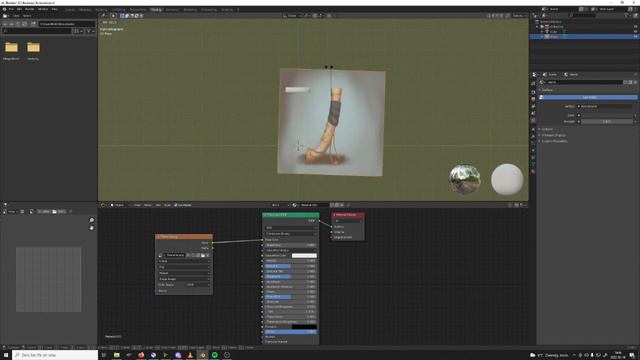Click the black Emission color swatch
640x360 pixels.
click(304, 327)
